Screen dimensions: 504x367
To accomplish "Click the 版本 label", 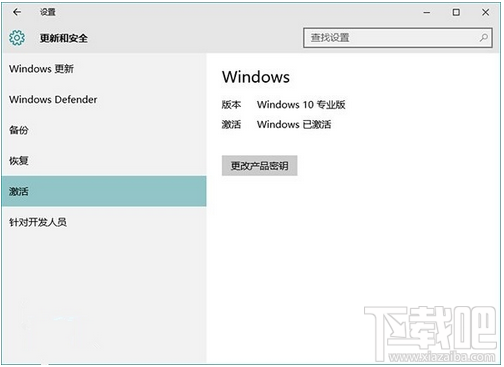I will [x=231, y=105].
